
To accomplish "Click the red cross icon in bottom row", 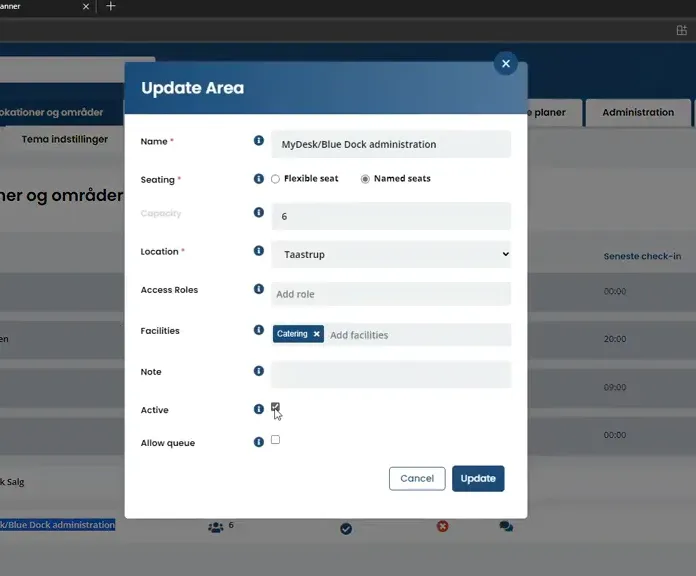I will tap(443, 526).
